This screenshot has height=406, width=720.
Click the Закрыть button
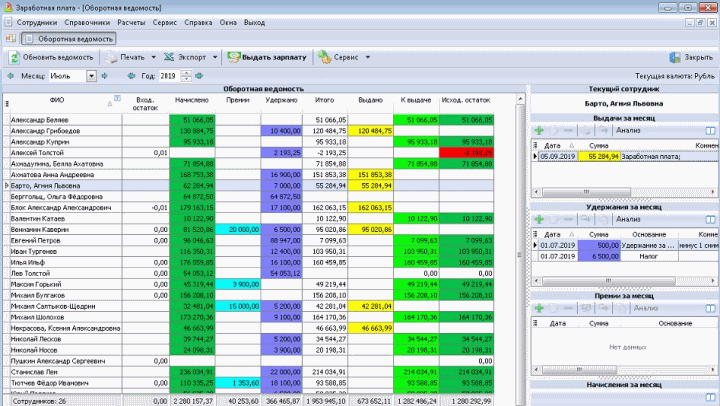(x=692, y=57)
